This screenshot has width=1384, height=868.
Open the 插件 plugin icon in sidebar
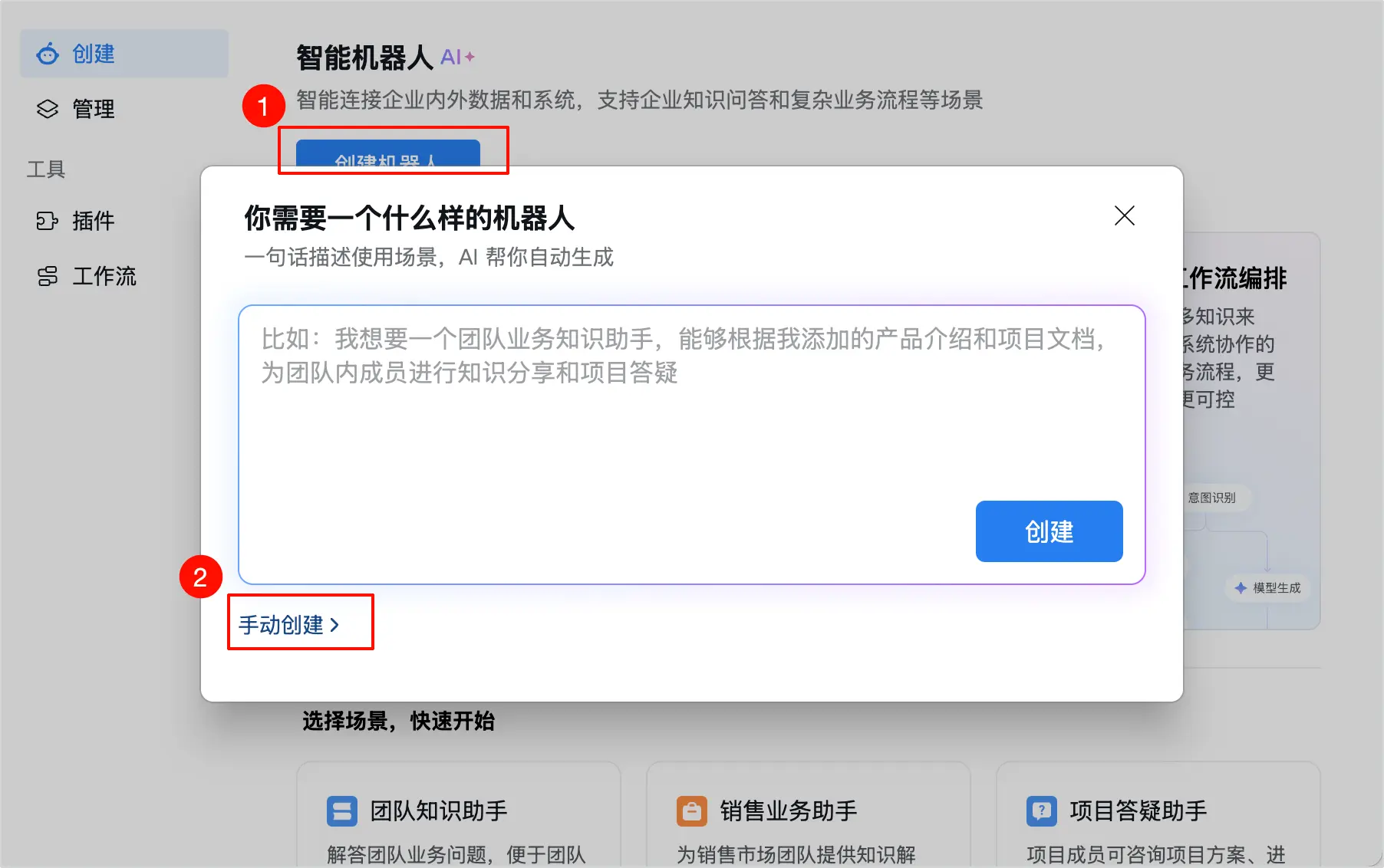47,221
